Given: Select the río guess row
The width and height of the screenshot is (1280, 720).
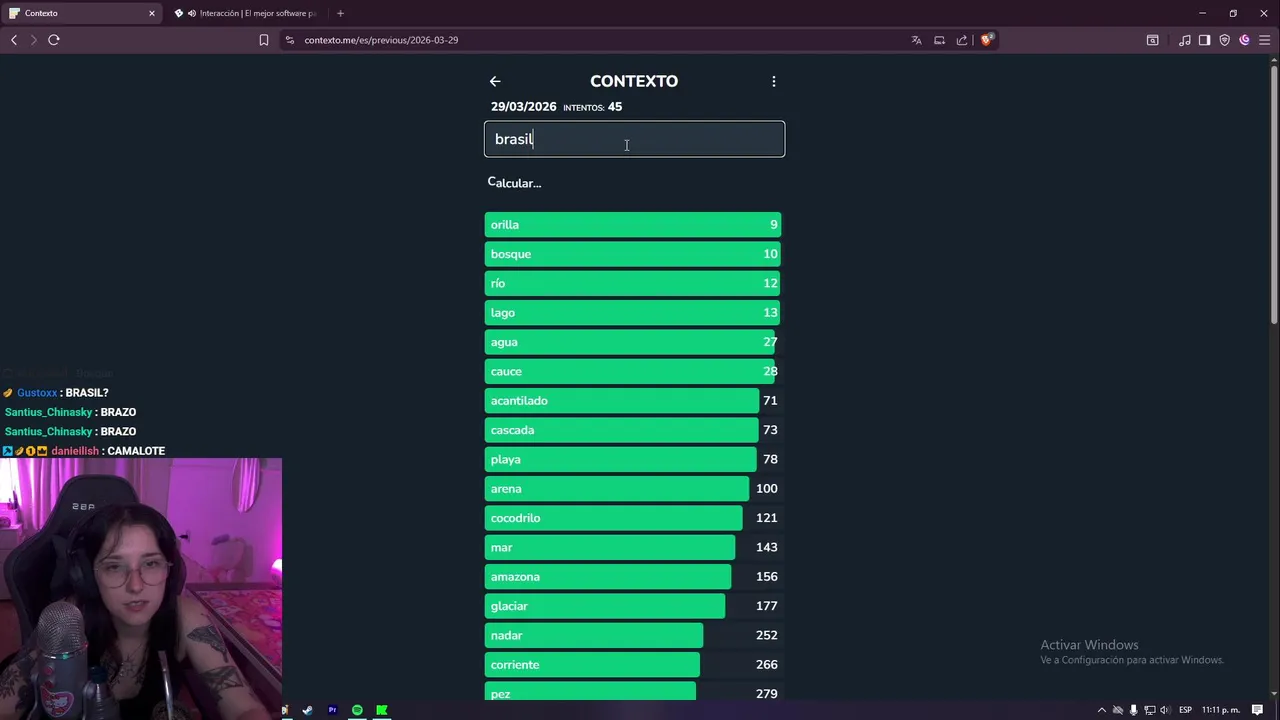Looking at the screenshot, I should click(634, 283).
